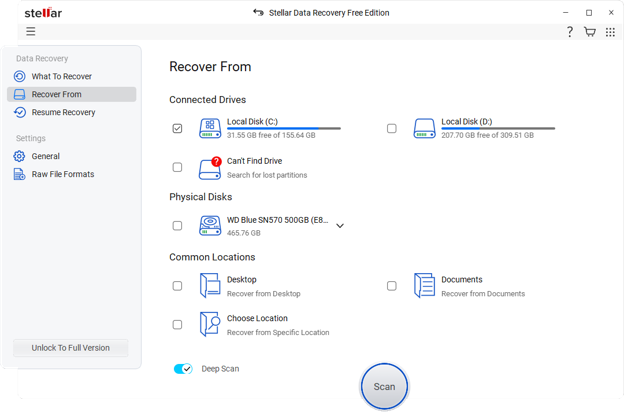This screenshot has height=412, width=624.
Task: Click the Can't Find Drive icon
Action: coord(210,168)
